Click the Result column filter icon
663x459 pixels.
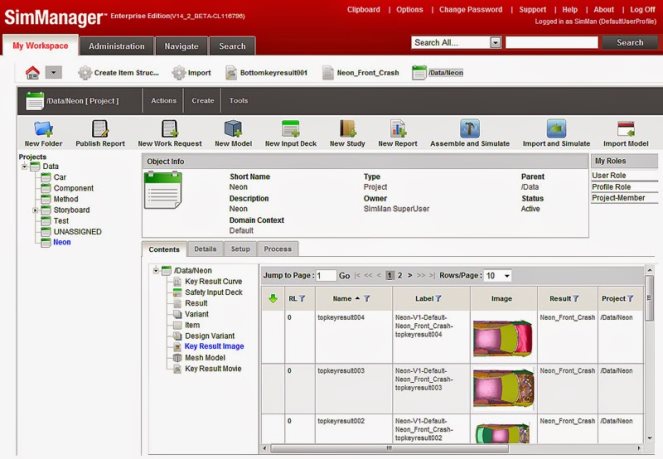576,299
